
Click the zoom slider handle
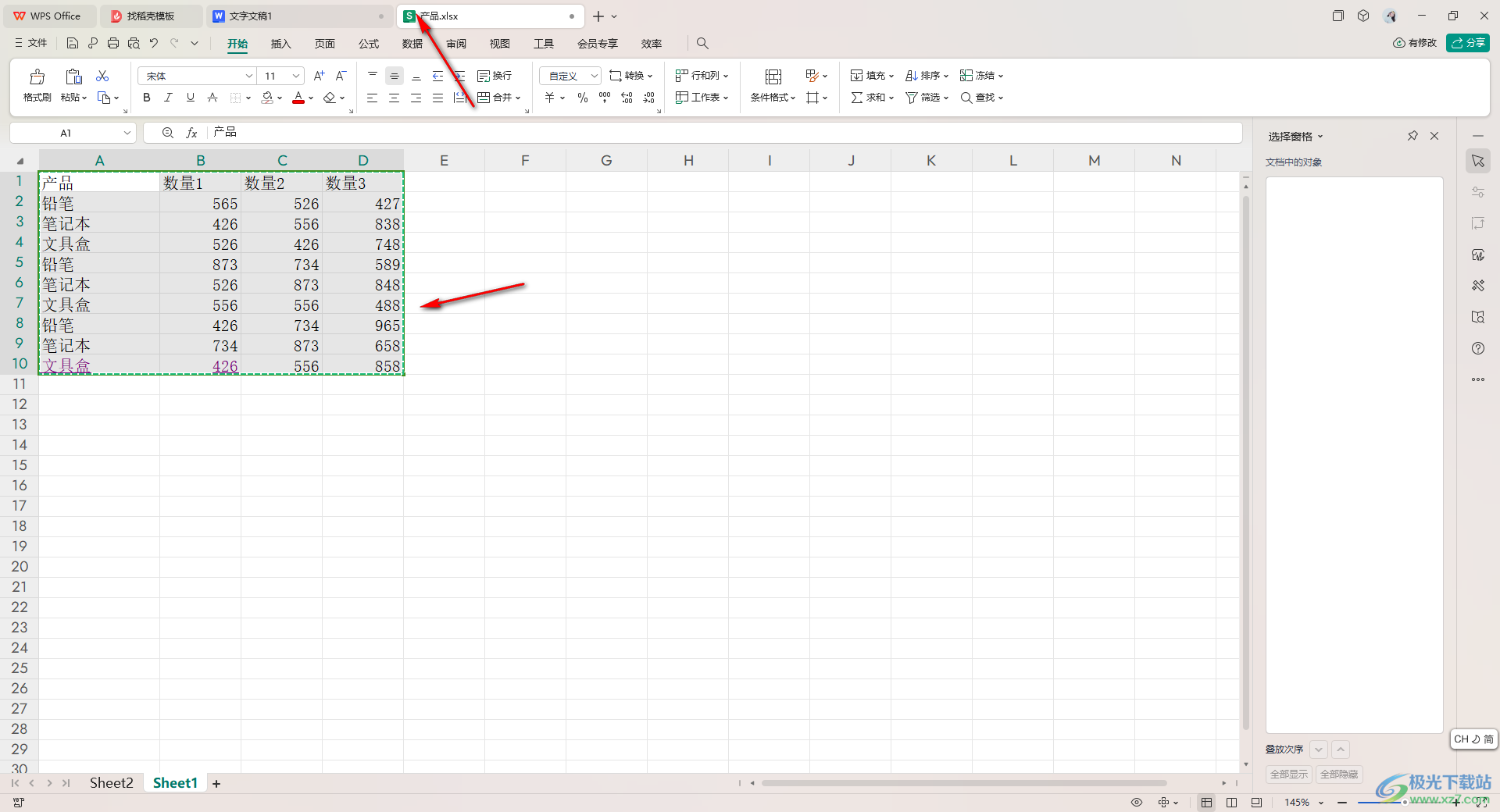click(x=1405, y=803)
